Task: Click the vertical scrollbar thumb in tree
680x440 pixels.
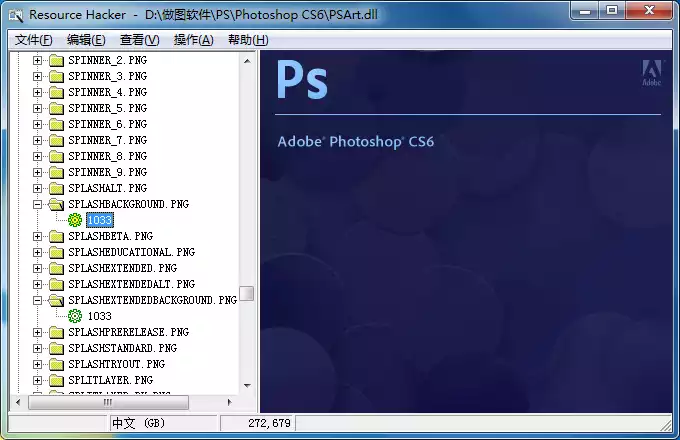Action: [247, 293]
